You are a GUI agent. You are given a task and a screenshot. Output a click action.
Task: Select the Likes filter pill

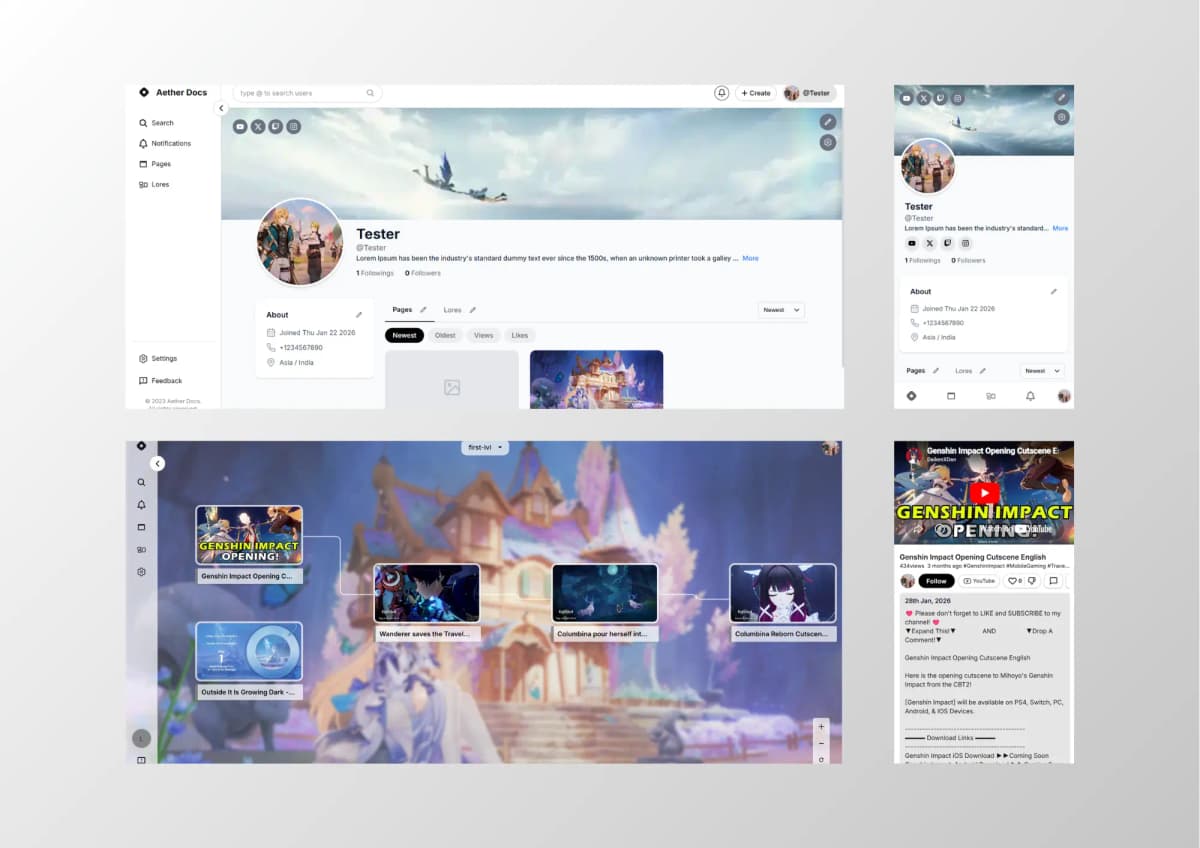pos(519,335)
